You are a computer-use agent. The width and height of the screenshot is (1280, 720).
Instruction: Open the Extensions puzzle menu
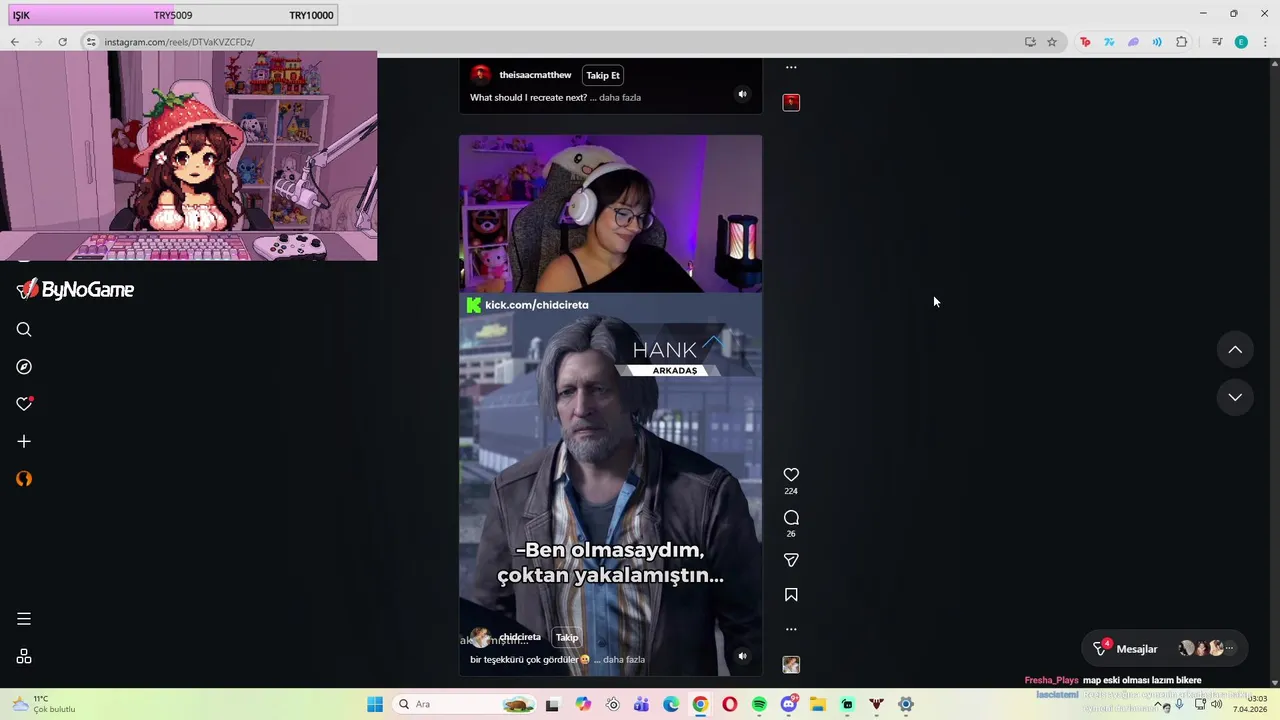[x=1182, y=42]
